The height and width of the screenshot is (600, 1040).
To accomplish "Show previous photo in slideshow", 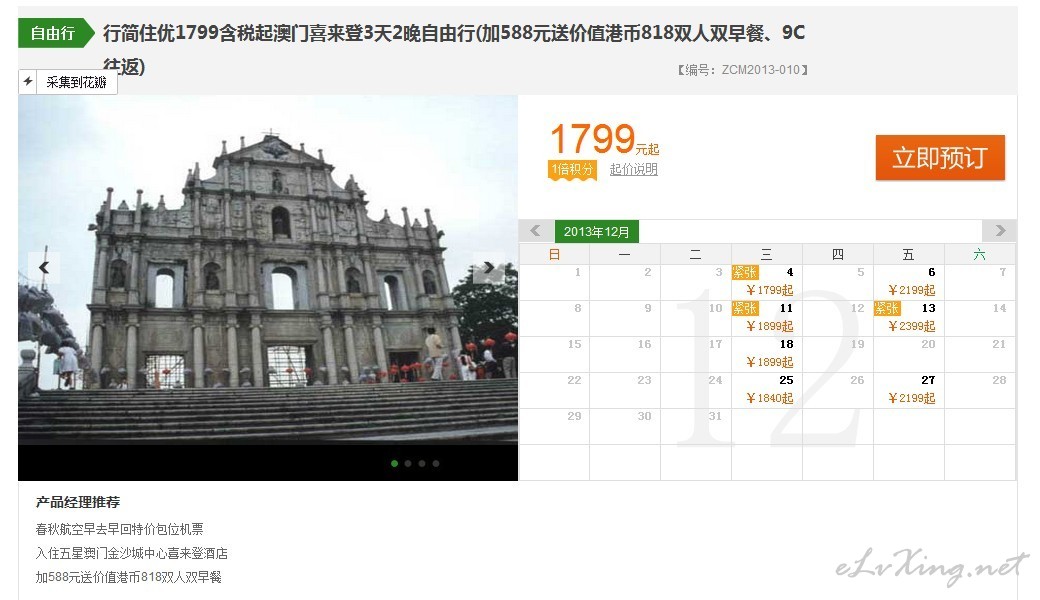I will click(44, 267).
